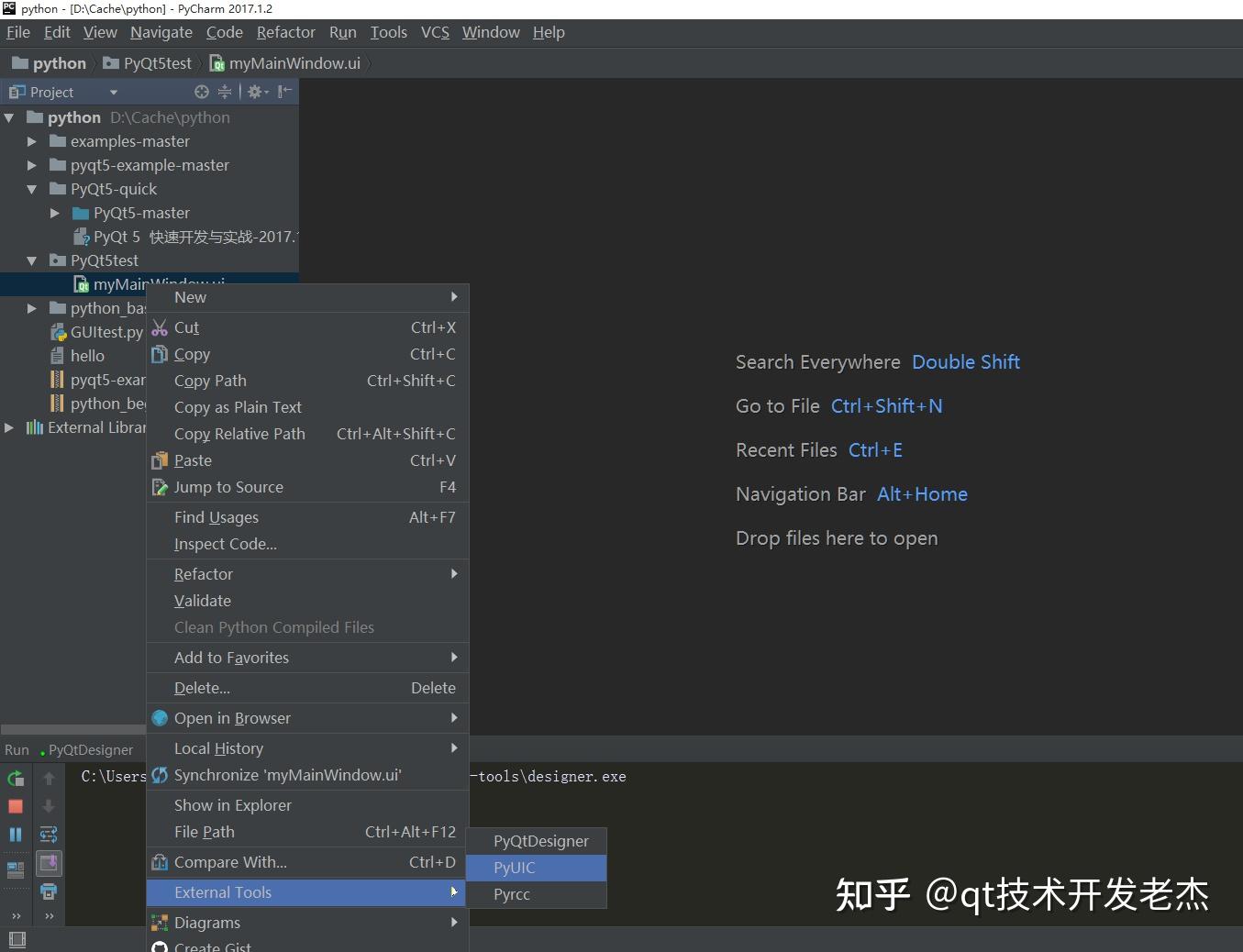This screenshot has height=952, width=1243.
Task: Pause the program output
Action: click(x=16, y=835)
